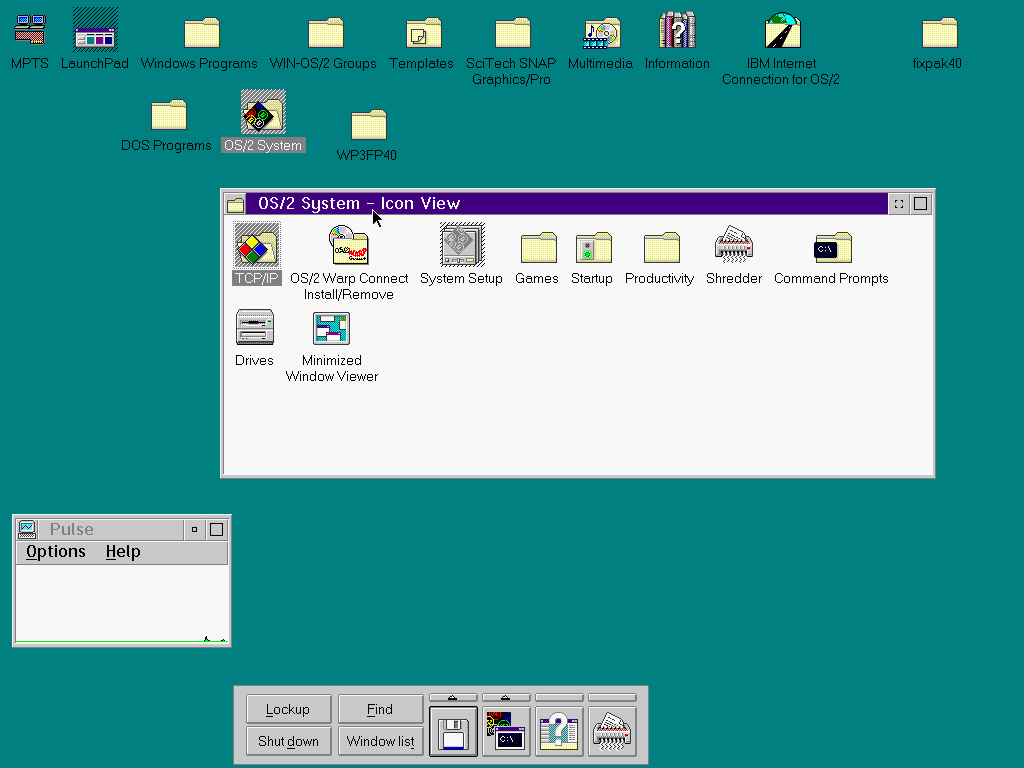The height and width of the screenshot is (768, 1024).
Task: Click the OS/2 System - Icon View title bar
Action: (x=567, y=204)
